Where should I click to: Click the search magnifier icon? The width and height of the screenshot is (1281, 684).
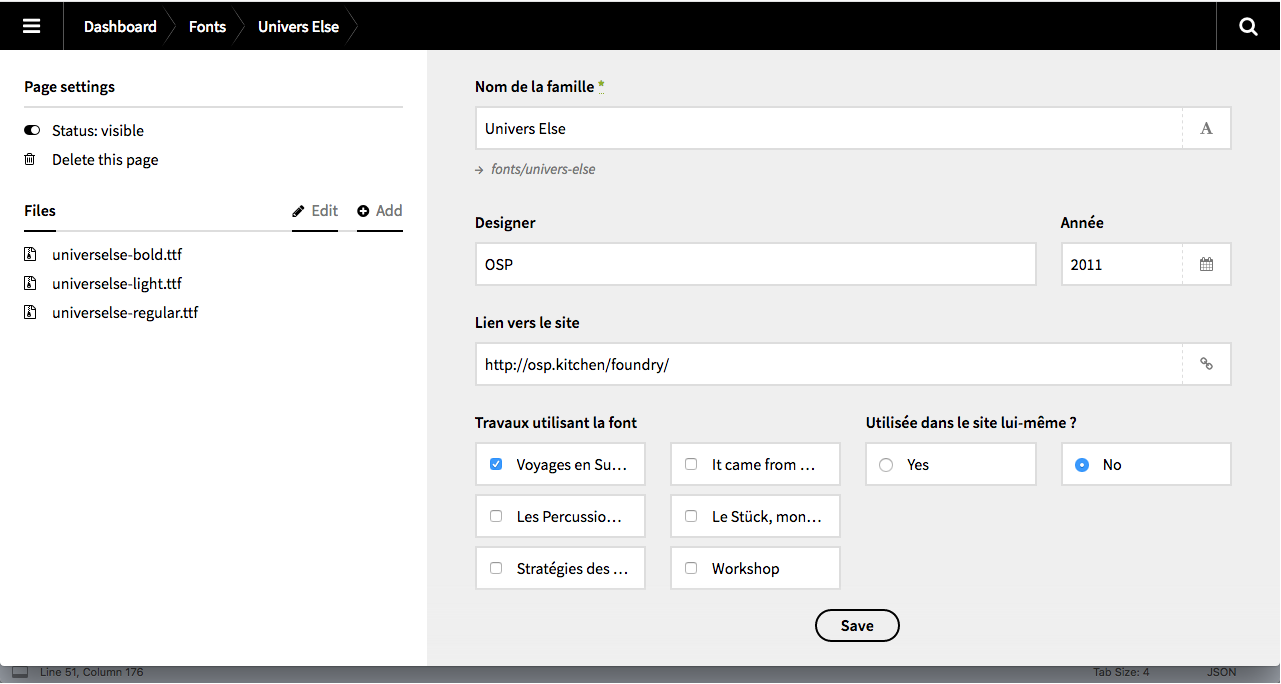coord(1248,26)
